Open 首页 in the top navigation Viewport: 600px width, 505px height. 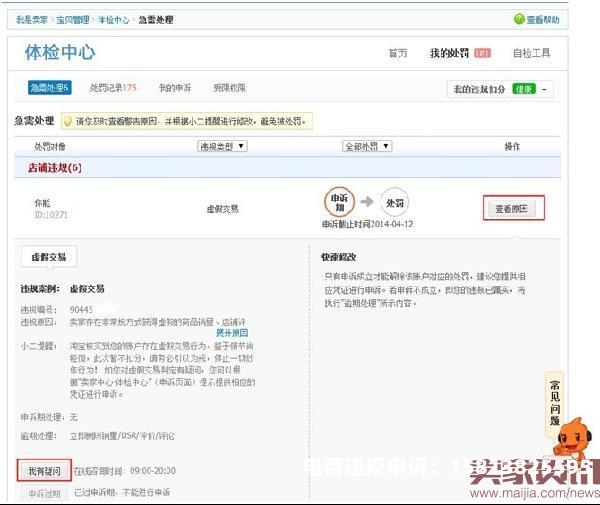(398, 53)
